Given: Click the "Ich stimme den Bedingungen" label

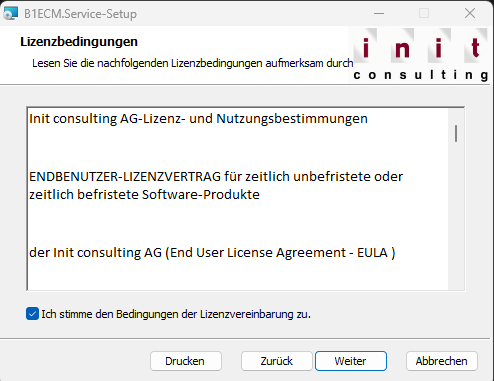Looking at the screenshot, I should click(176, 314).
